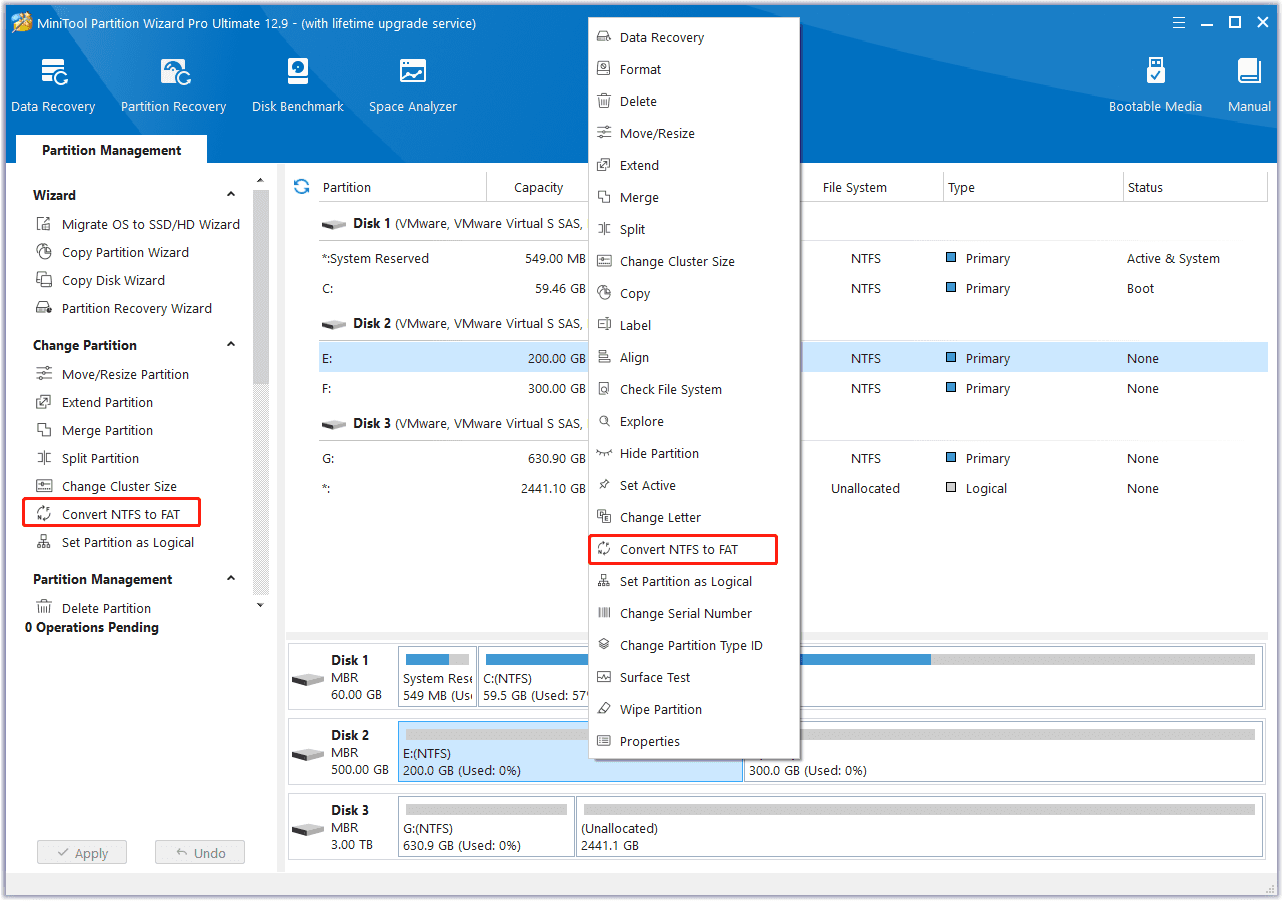Screen dimensions: 1283x901
Task: Select Set Partition as Logical in sidebar
Action: 115,542
